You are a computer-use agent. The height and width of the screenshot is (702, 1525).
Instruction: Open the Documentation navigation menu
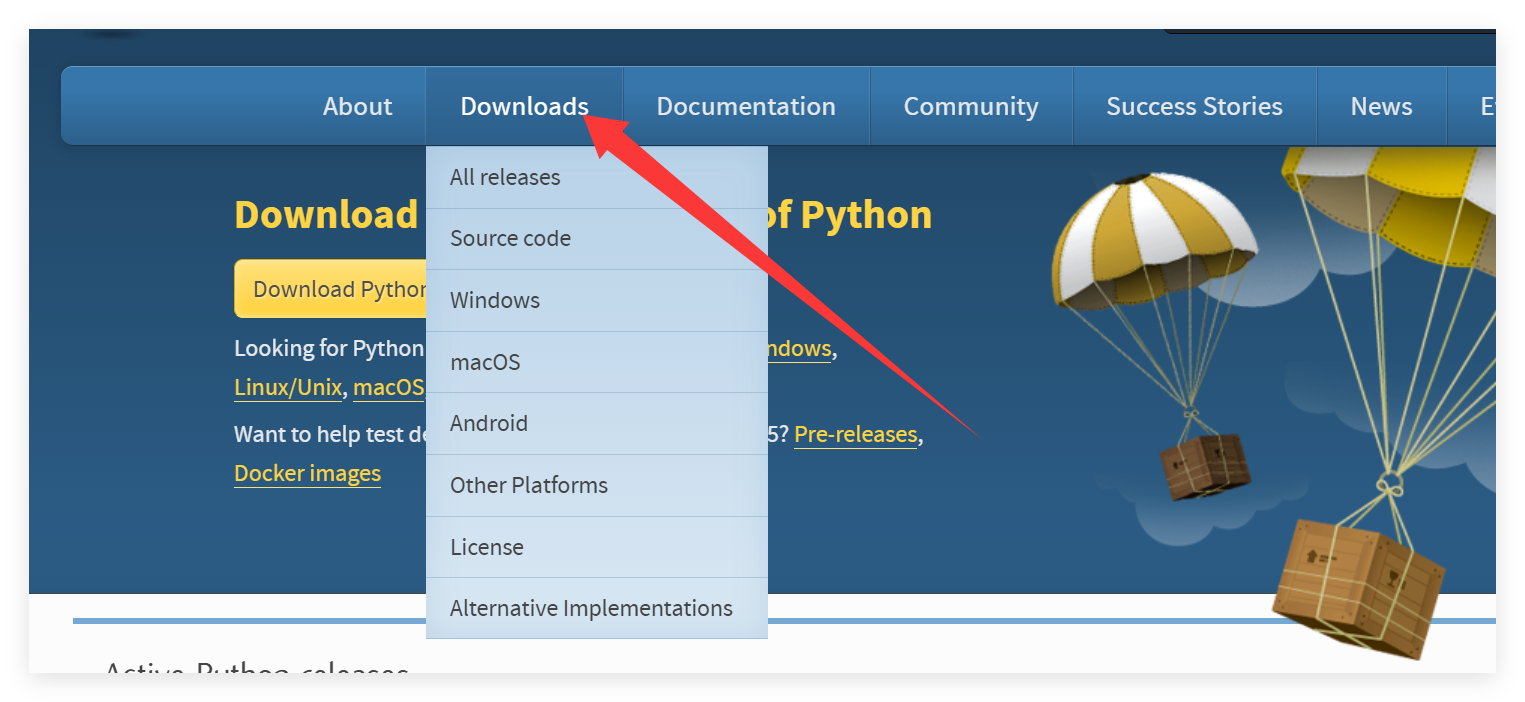point(746,106)
